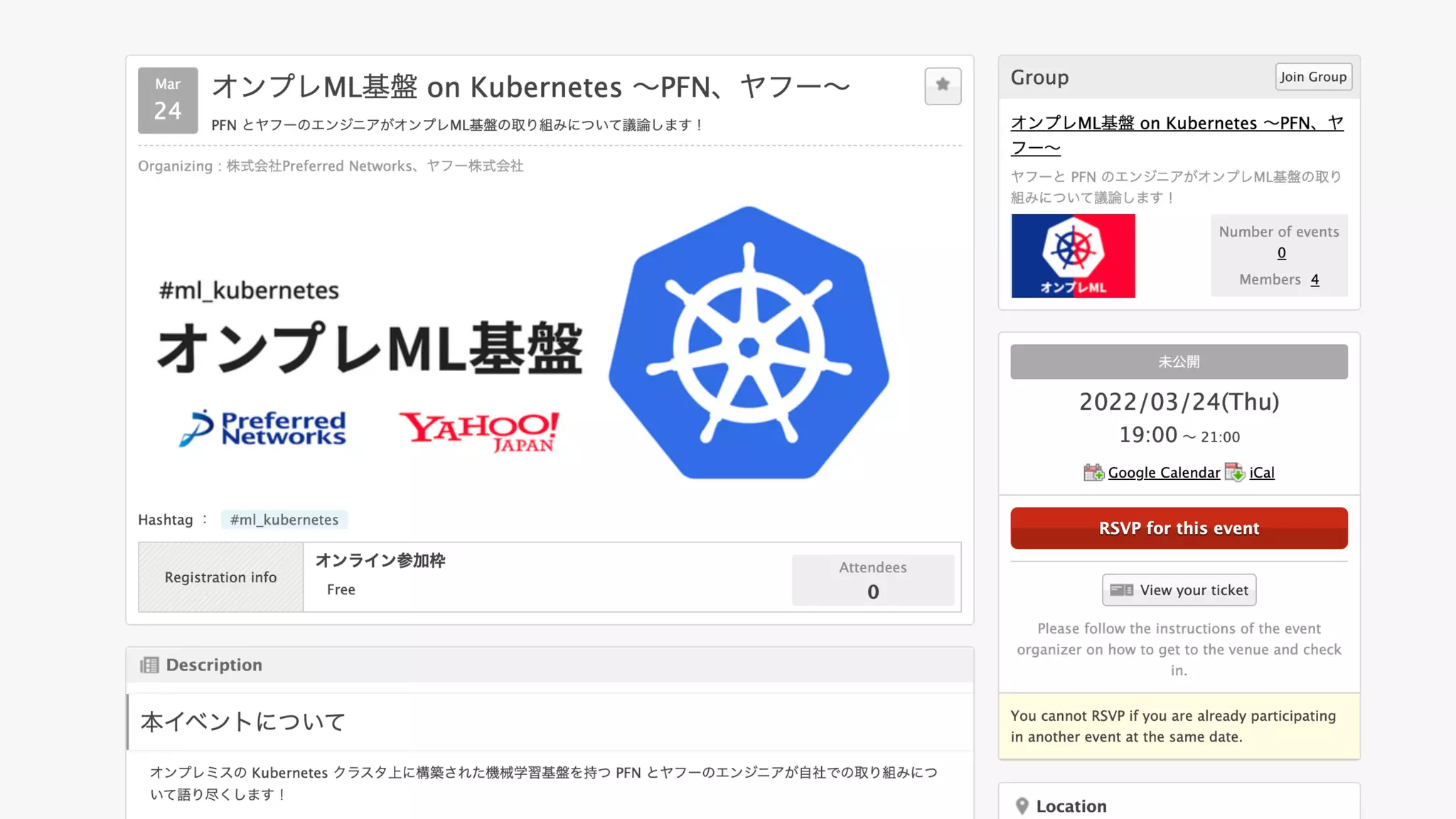
Task: Click the Mar 24 date badge
Action: click(x=168, y=100)
